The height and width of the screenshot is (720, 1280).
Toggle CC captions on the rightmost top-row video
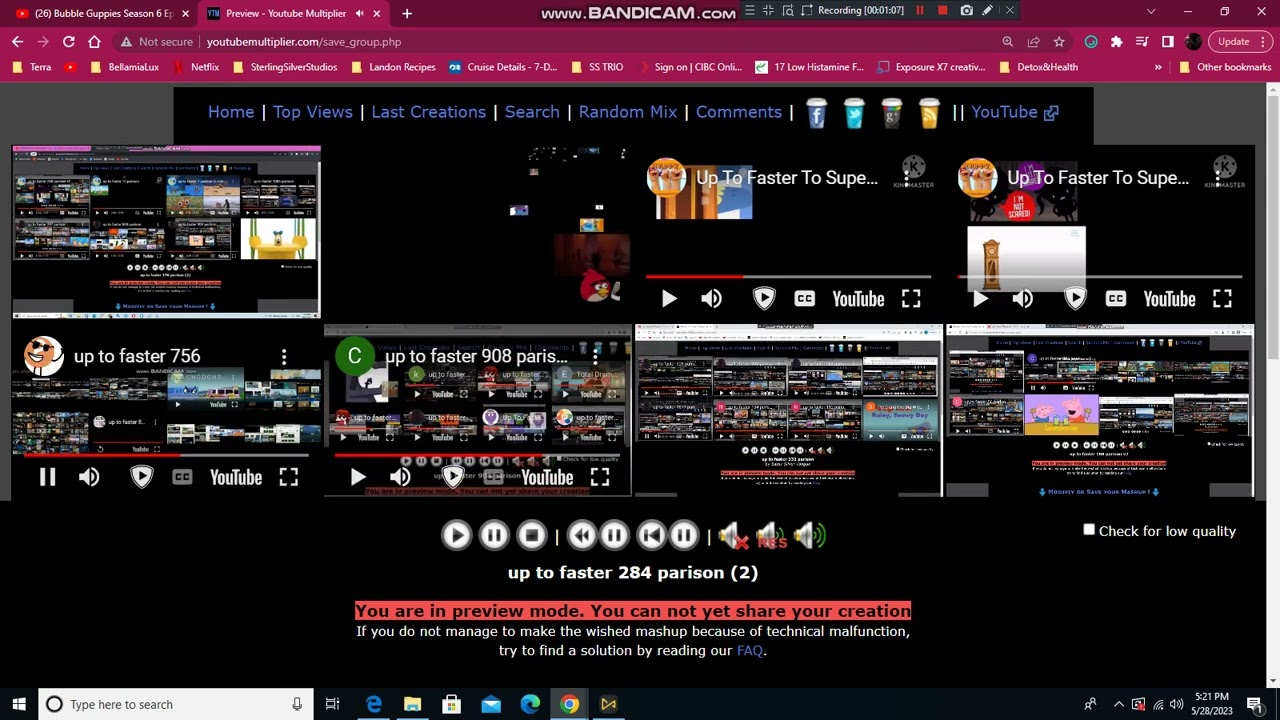tap(1115, 298)
